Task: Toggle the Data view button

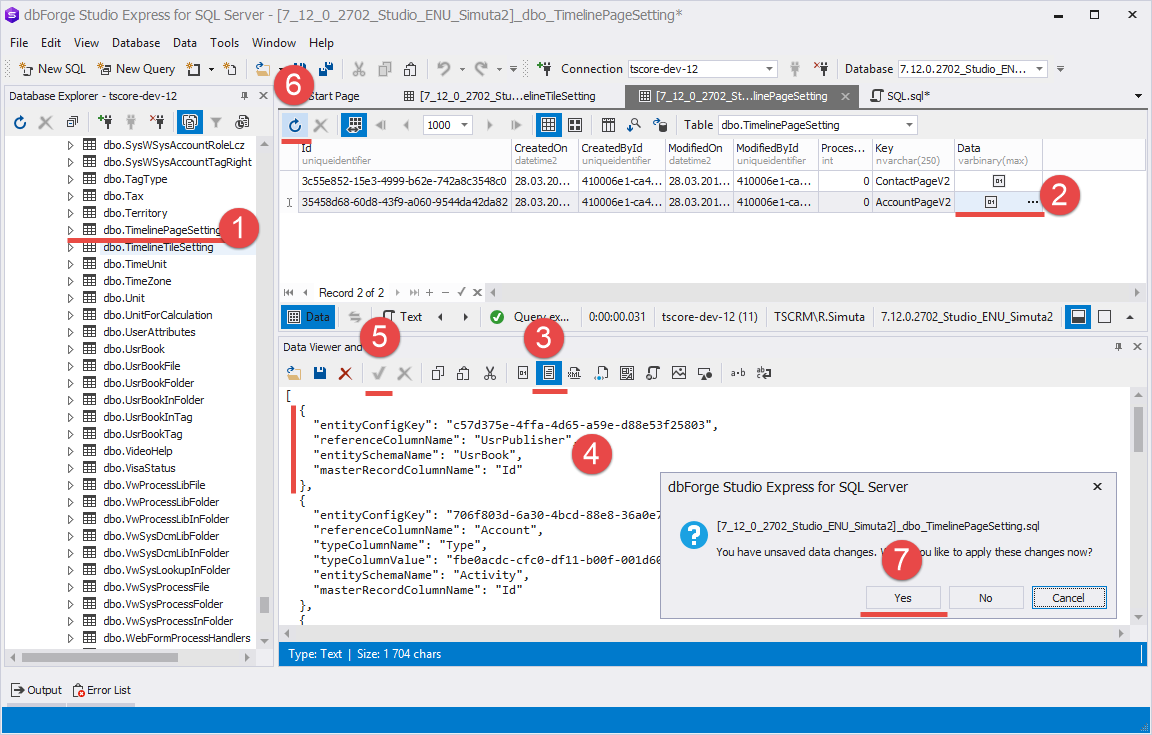Action: [308, 317]
